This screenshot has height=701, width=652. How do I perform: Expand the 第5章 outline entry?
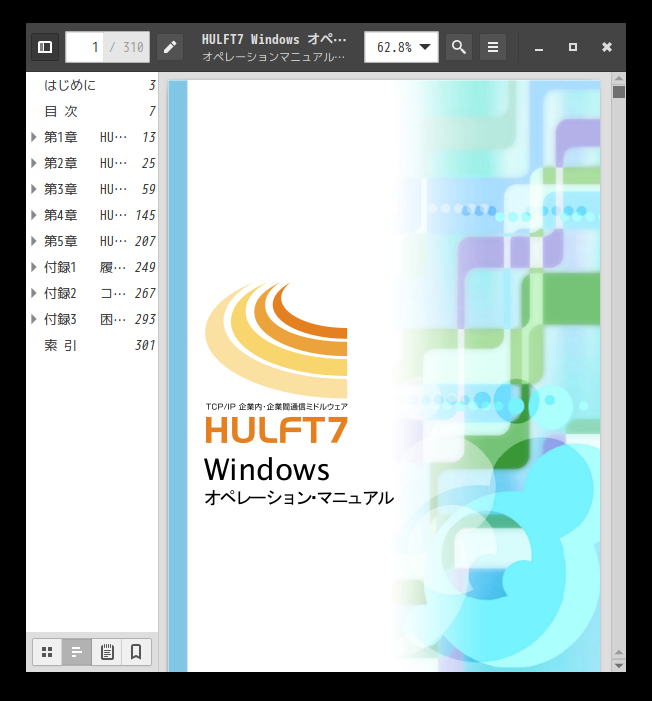coord(34,241)
